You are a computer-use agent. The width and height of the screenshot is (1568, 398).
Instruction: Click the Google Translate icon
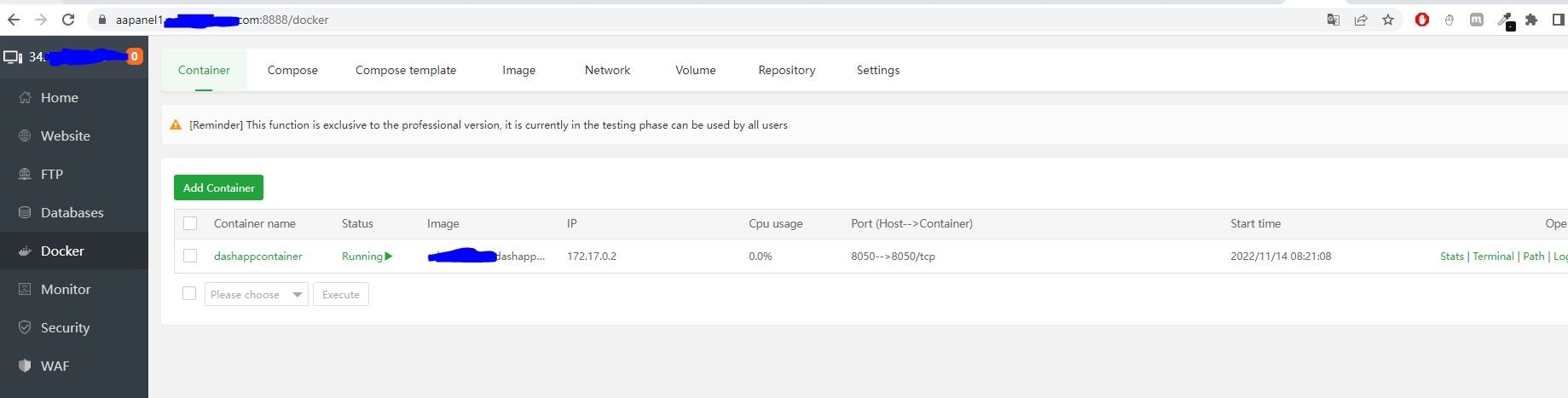1334,20
